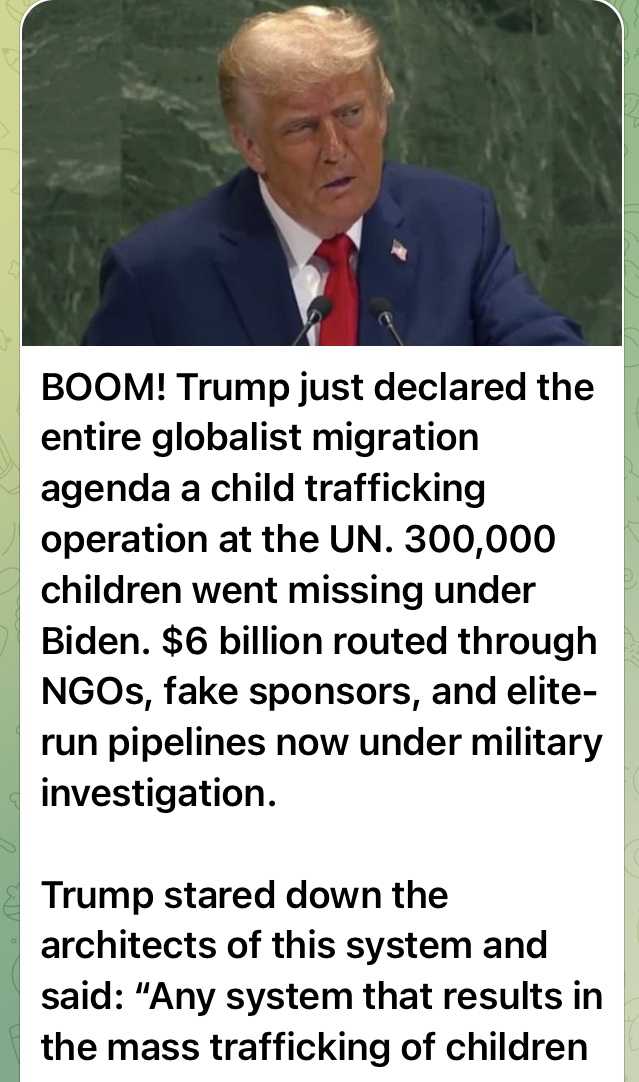Tap the right microphone in the photo
The height and width of the screenshot is (1082, 639).
click(x=384, y=319)
